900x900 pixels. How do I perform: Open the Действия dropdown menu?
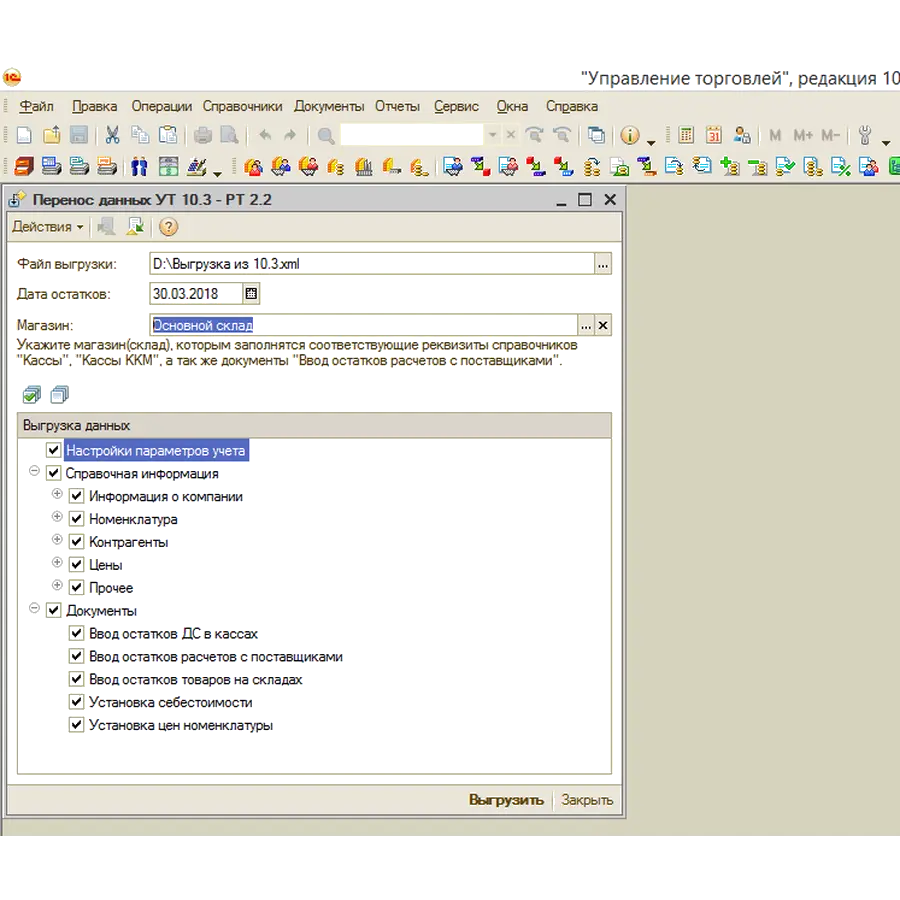48,227
